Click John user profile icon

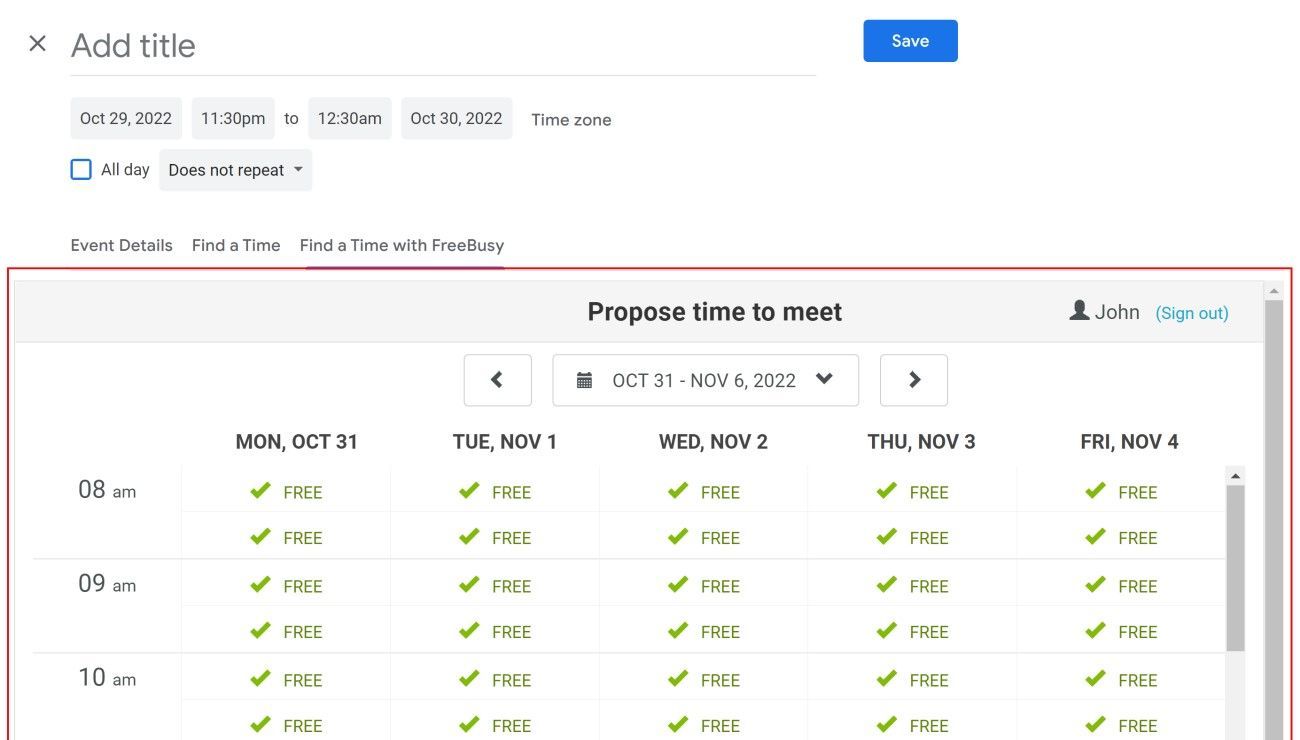pos(1079,311)
